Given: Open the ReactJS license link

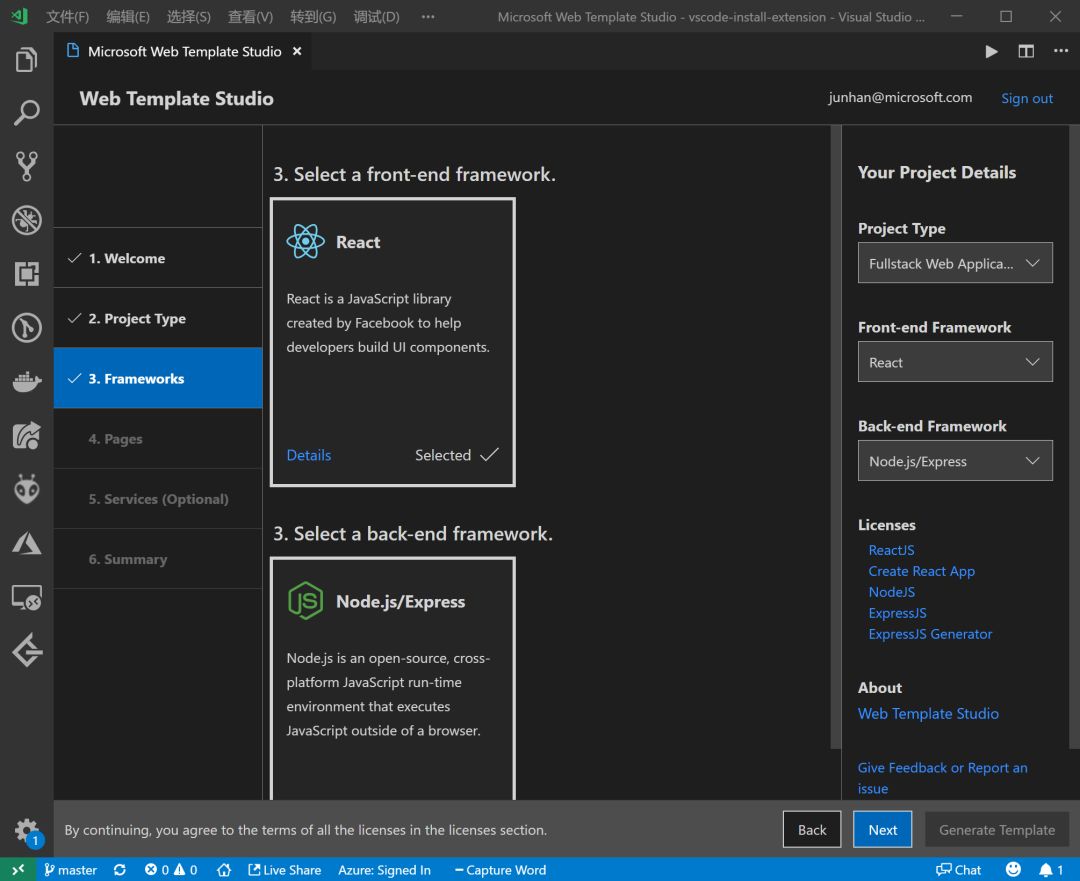Looking at the screenshot, I should click(891, 550).
